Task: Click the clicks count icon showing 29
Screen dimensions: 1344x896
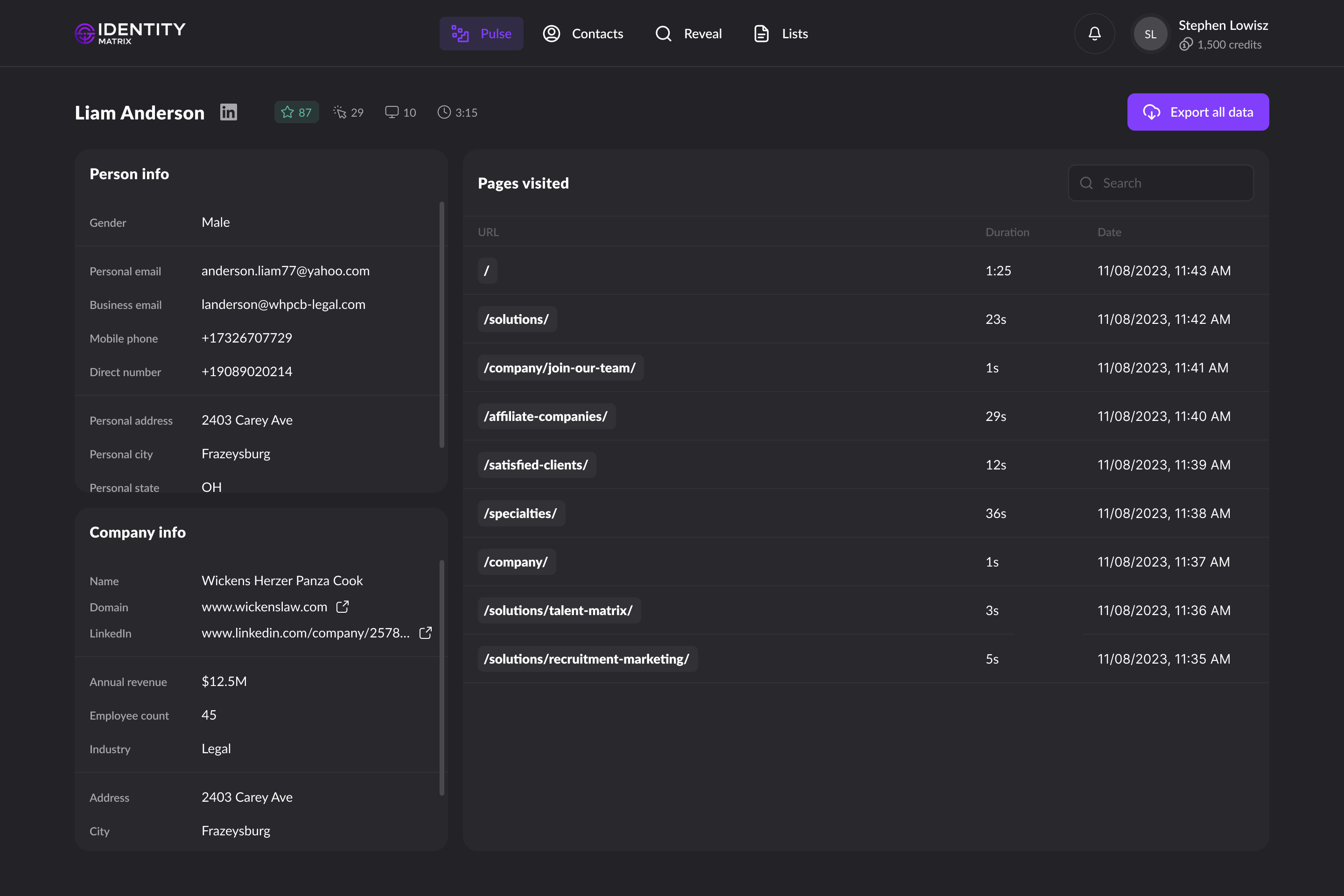Action: 349,112
